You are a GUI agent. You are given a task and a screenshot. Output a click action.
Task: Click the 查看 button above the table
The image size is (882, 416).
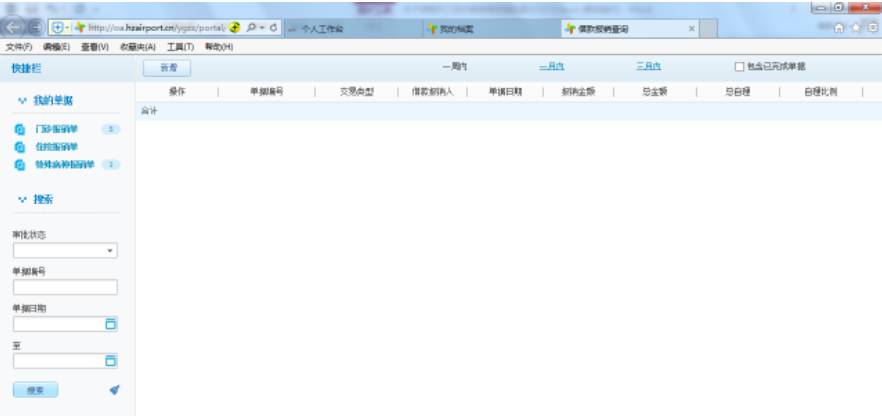pos(168,68)
